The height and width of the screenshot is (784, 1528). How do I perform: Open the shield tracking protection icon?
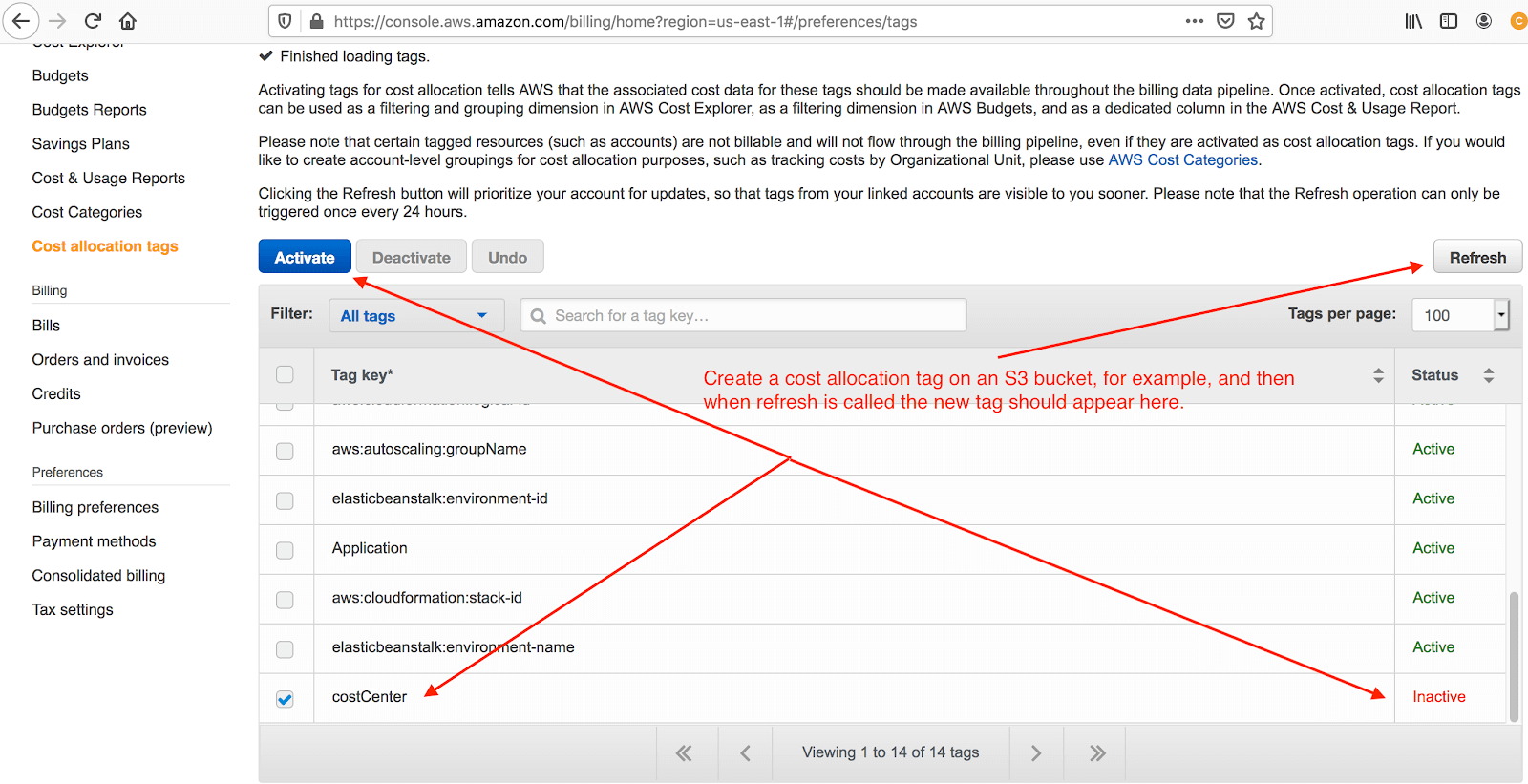285,21
